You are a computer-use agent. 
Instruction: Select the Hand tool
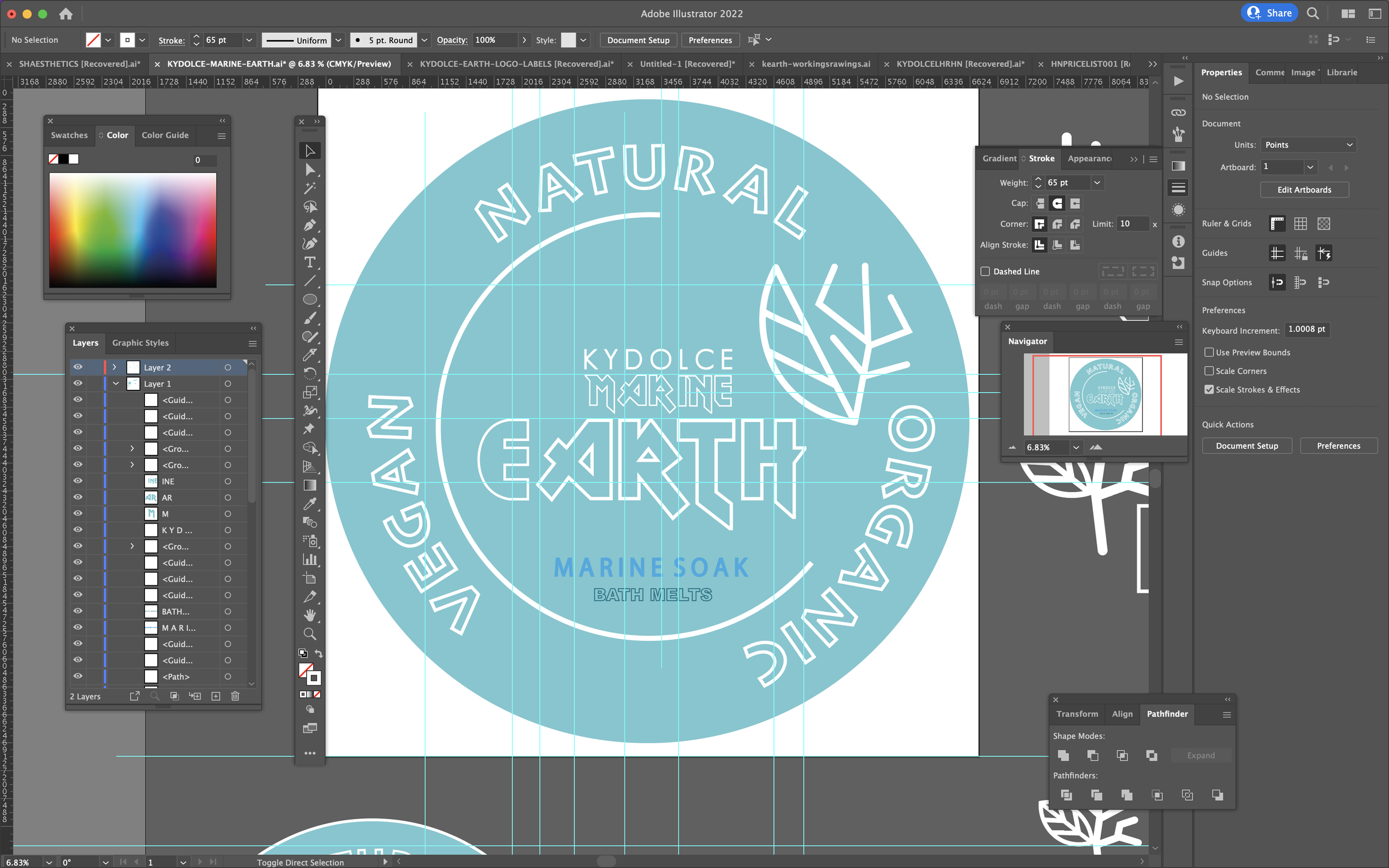pos(310,615)
